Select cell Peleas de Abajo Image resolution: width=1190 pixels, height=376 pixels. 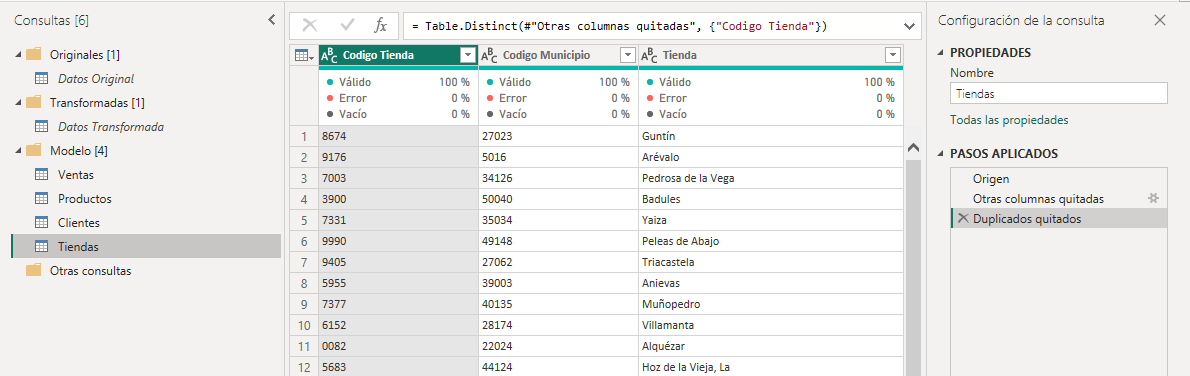pyautogui.click(x=771, y=241)
